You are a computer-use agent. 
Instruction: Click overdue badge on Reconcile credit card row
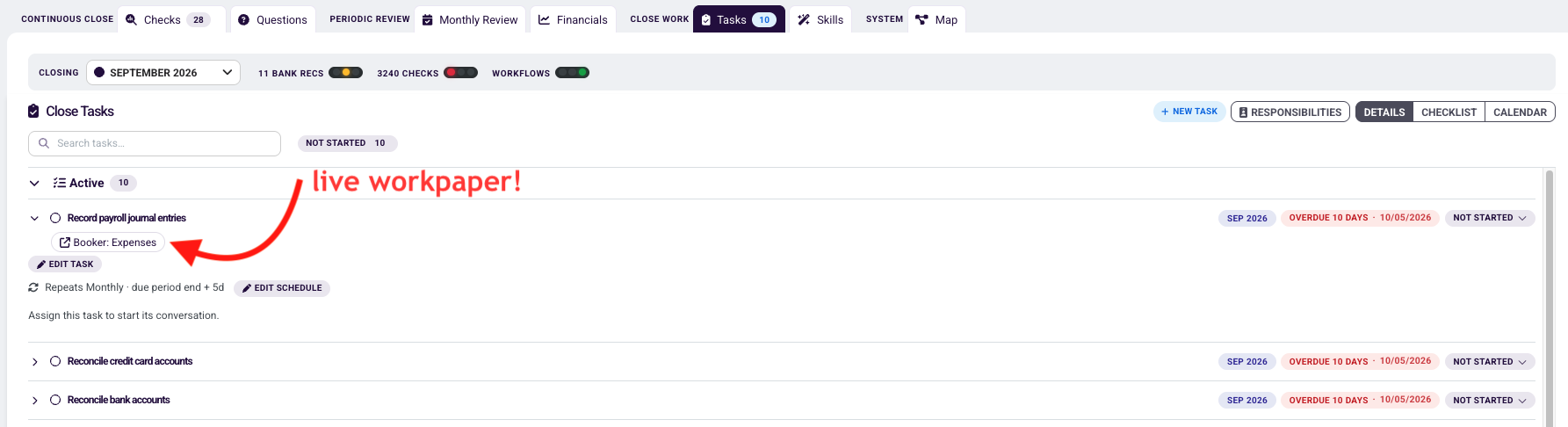pos(1360,361)
